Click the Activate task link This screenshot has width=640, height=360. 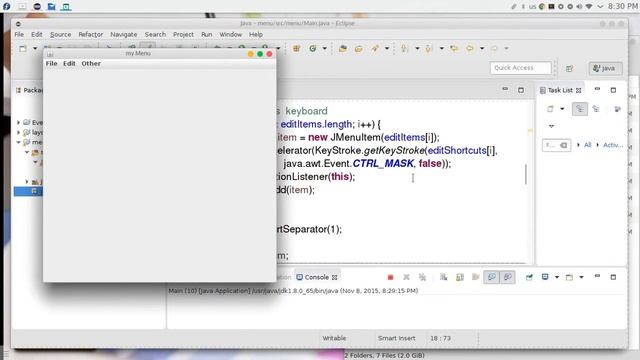click(613, 145)
